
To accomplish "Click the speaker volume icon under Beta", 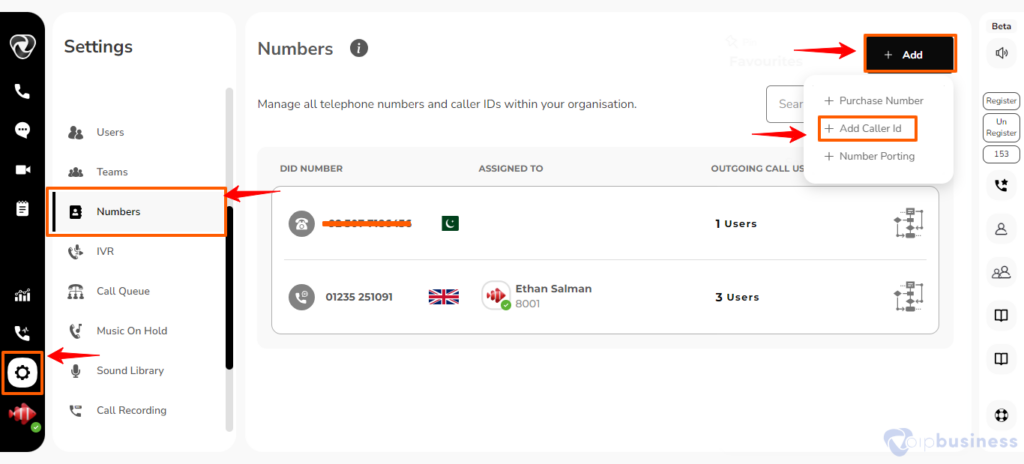I will coord(1001,53).
